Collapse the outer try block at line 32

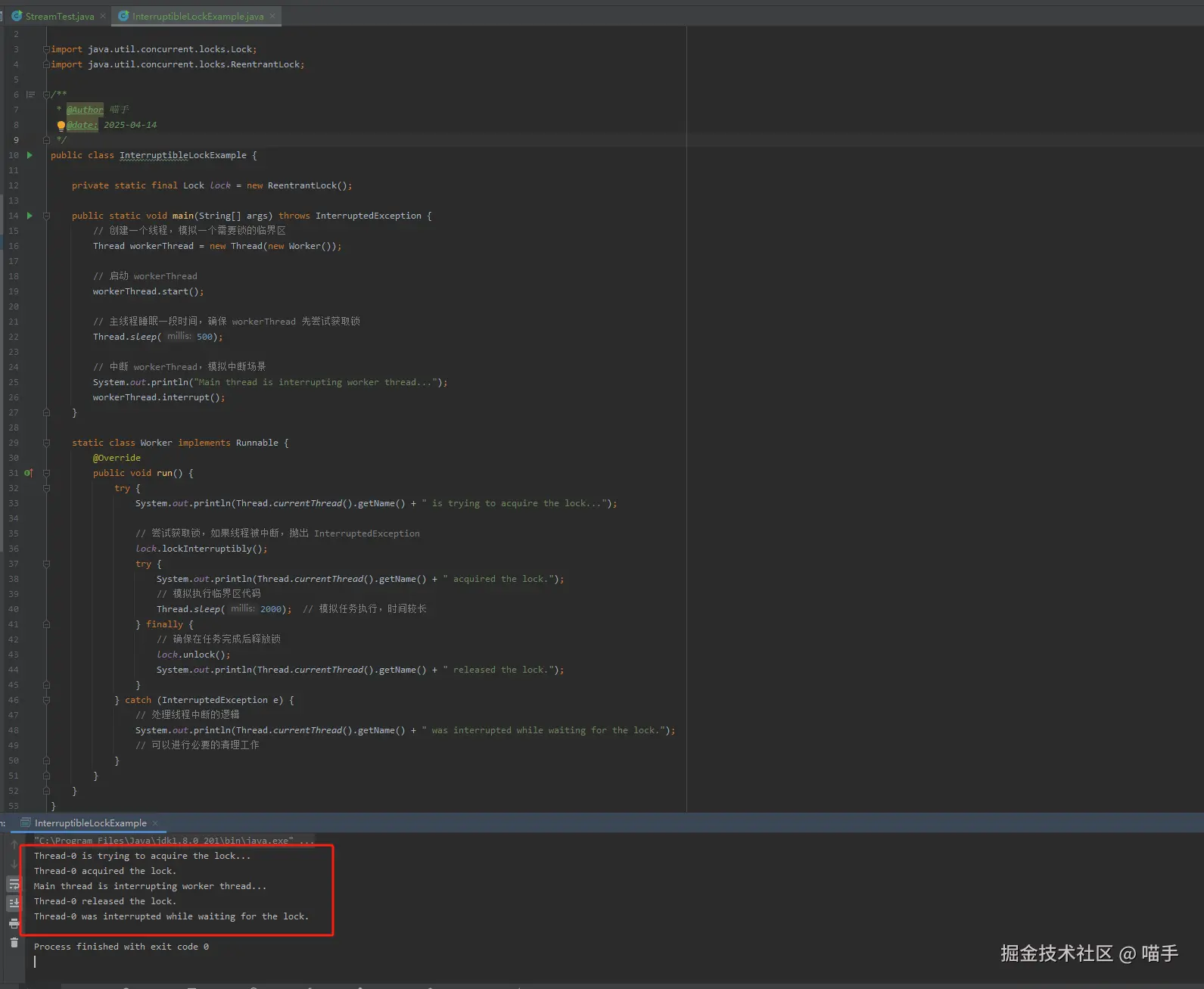pyautogui.click(x=46, y=488)
